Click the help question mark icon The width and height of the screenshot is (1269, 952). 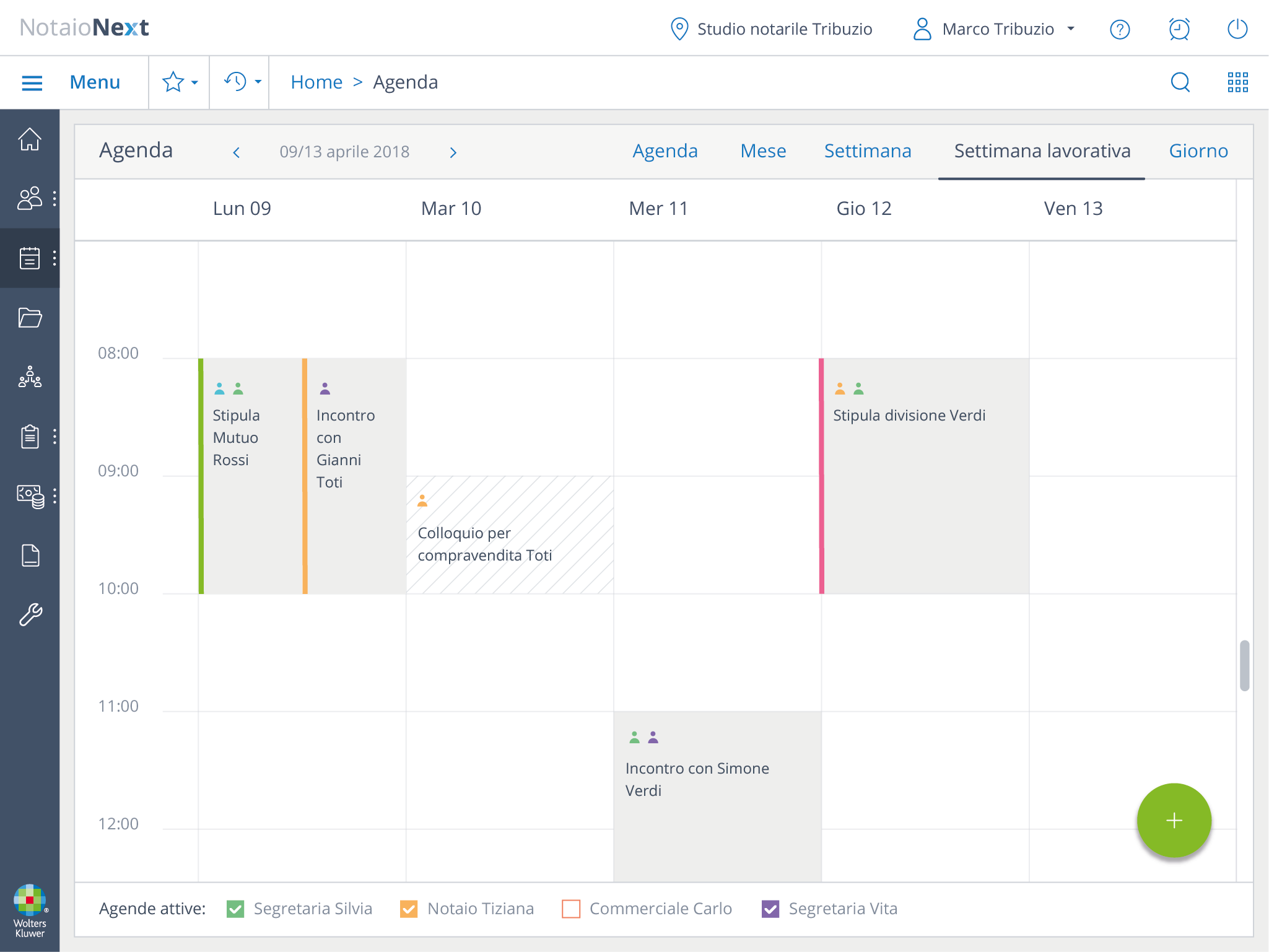1119,29
